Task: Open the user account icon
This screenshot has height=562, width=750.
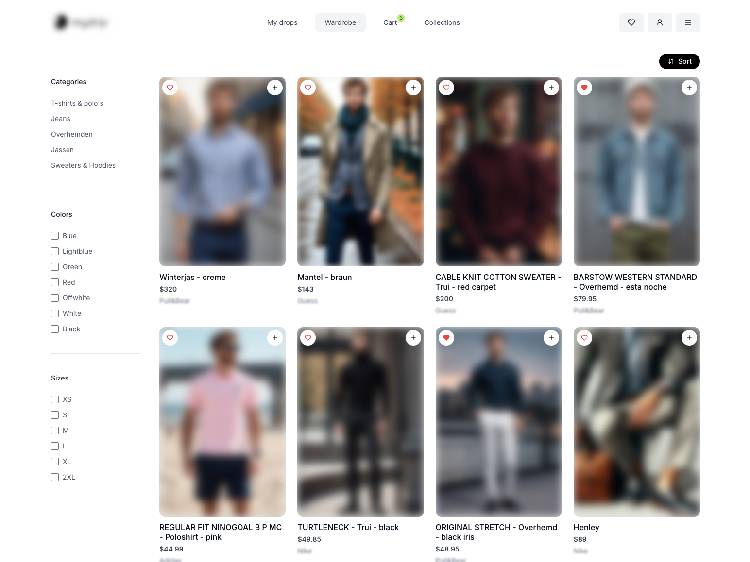Action: (x=659, y=22)
